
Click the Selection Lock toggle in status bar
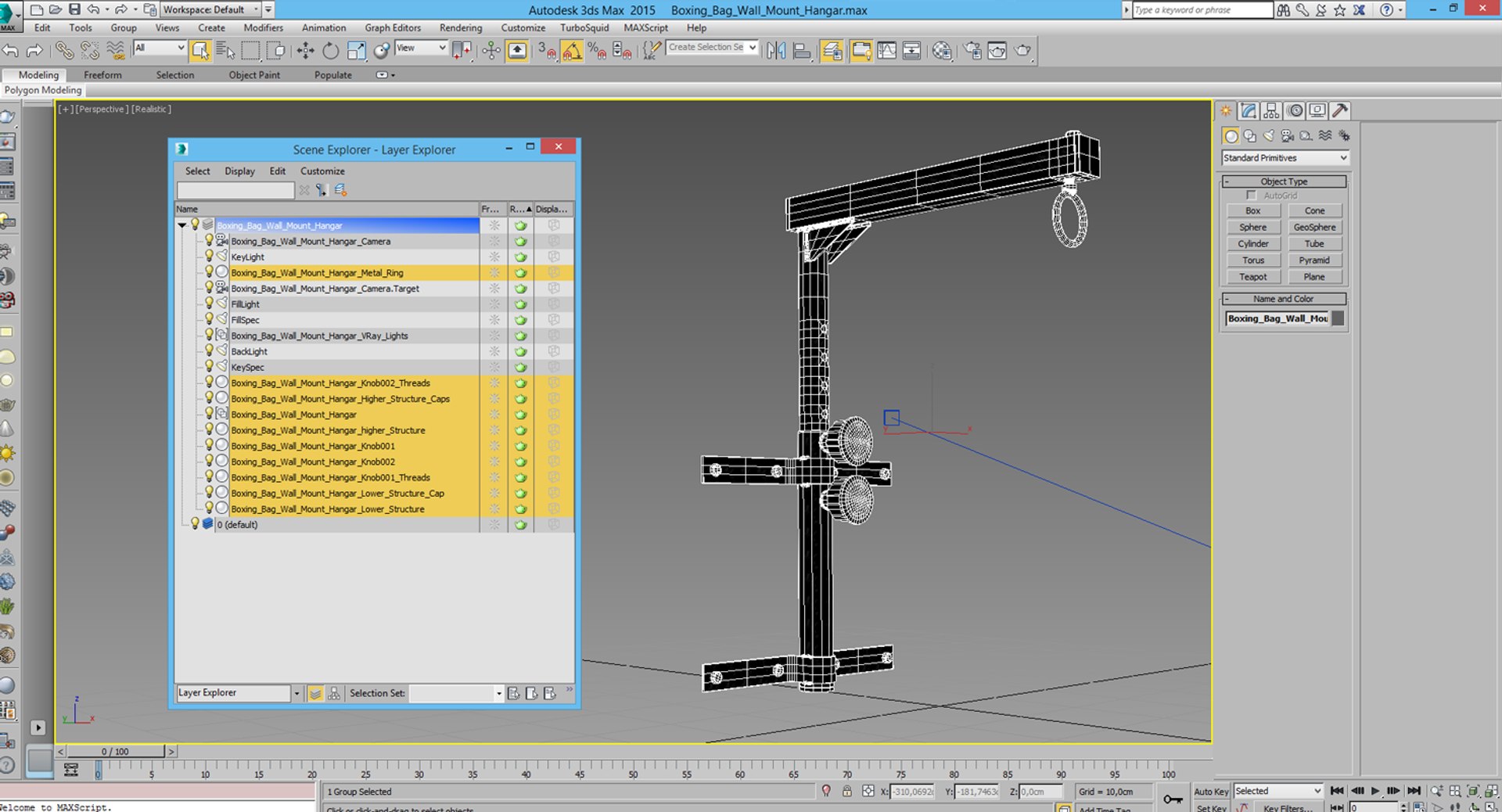846,791
